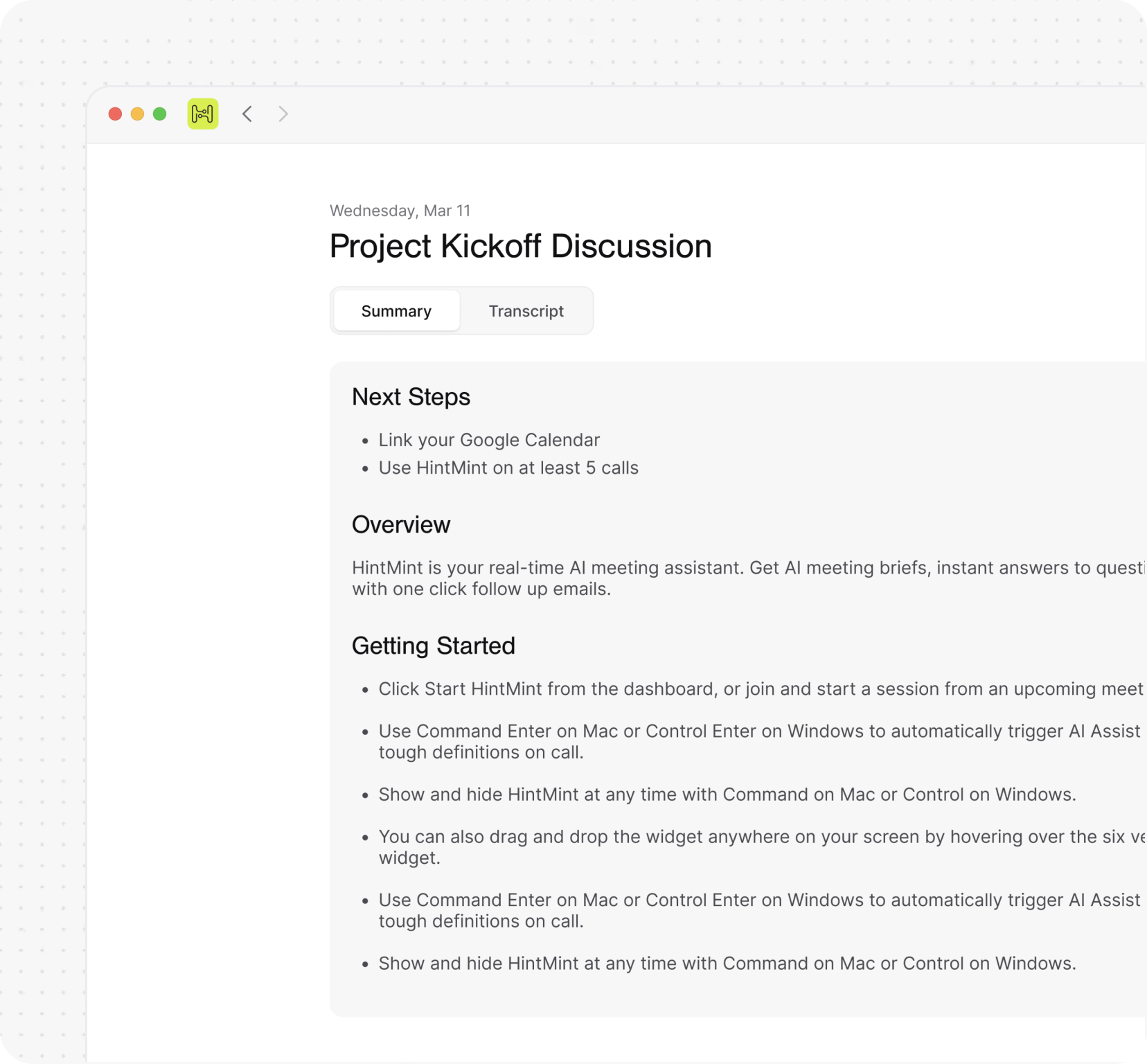Select the Next Steps heading

click(411, 397)
